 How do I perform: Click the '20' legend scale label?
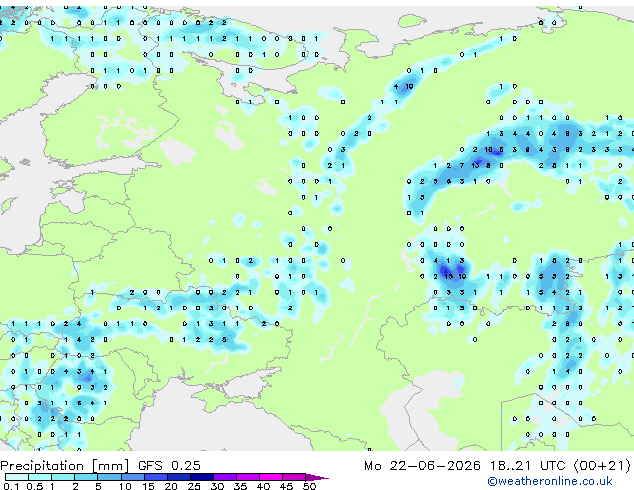(171, 486)
